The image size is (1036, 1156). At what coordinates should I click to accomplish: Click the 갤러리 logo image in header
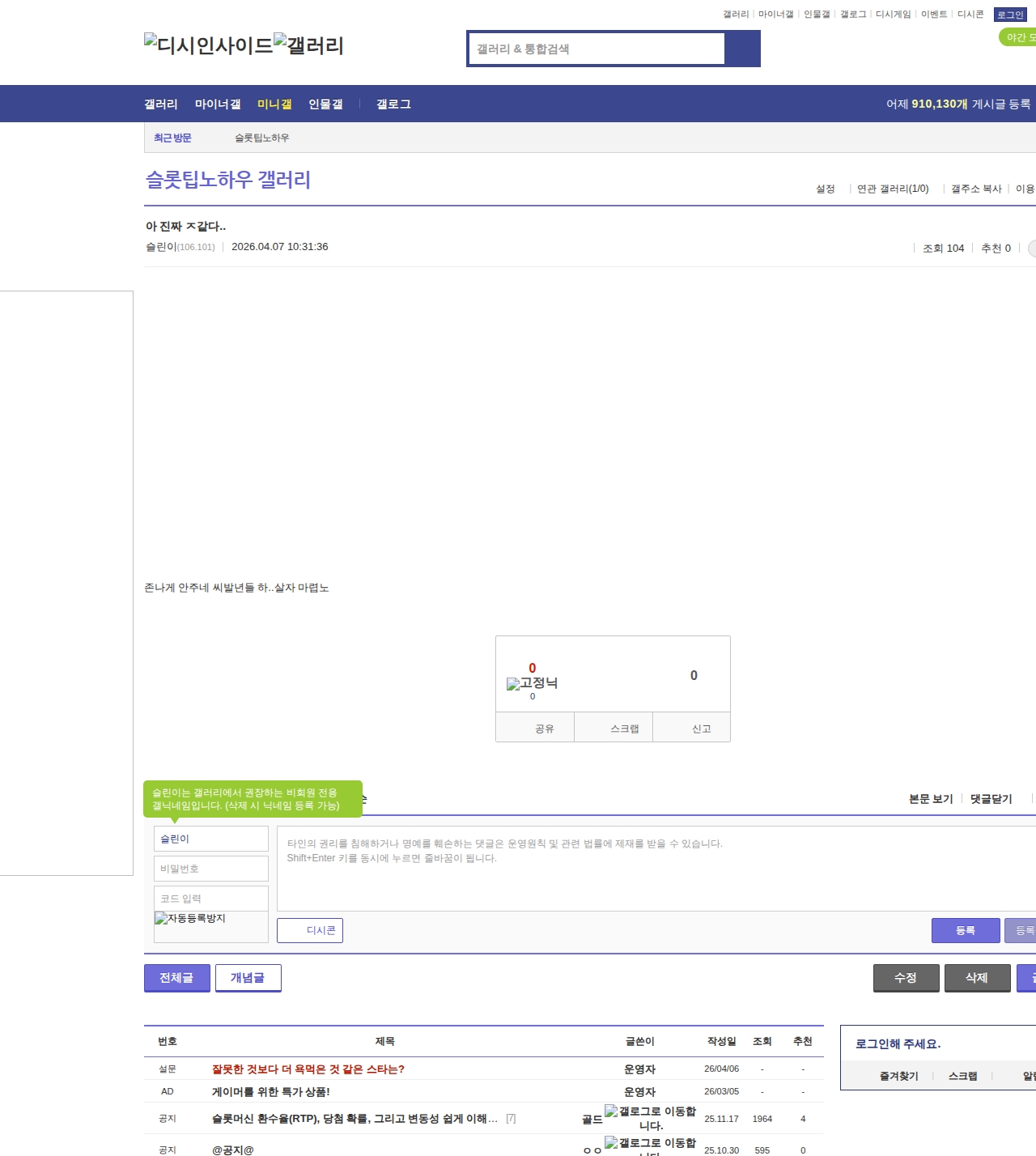click(x=308, y=45)
